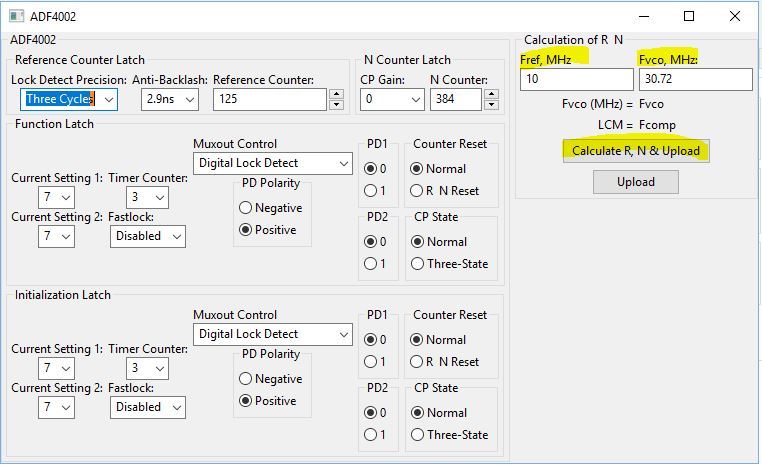Viewport: 762px width, 466px height.
Task: Click the Fvco MHz input field
Action: click(695, 79)
